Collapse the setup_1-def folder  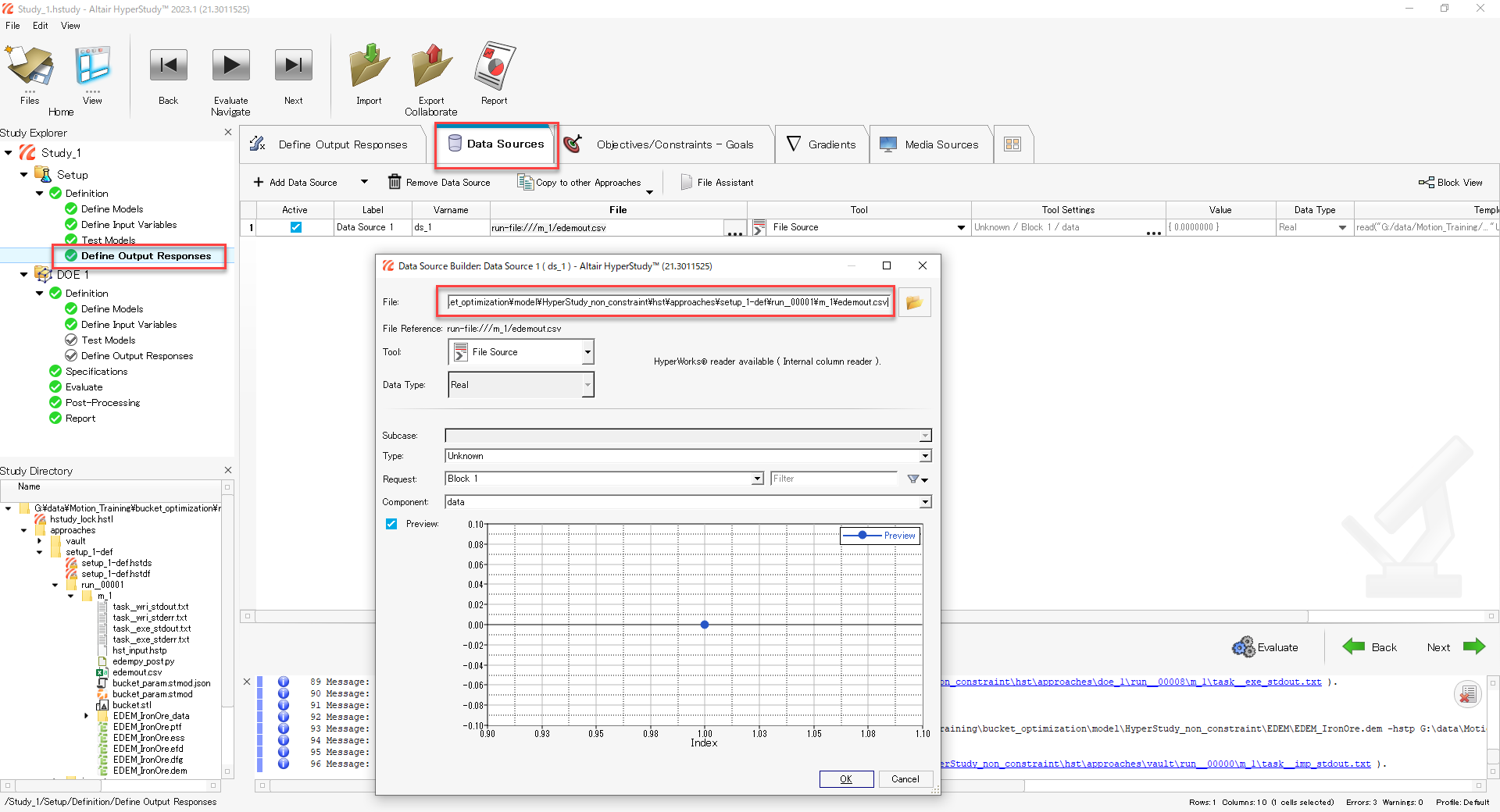(x=40, y=552)
